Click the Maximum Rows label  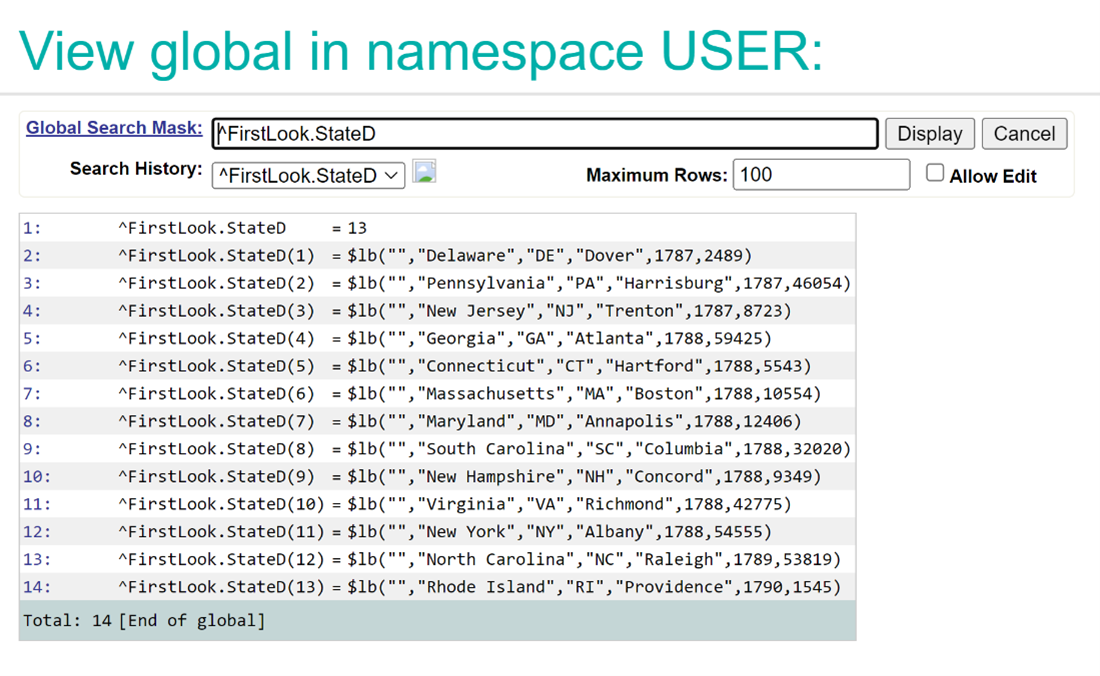[657, 175]
